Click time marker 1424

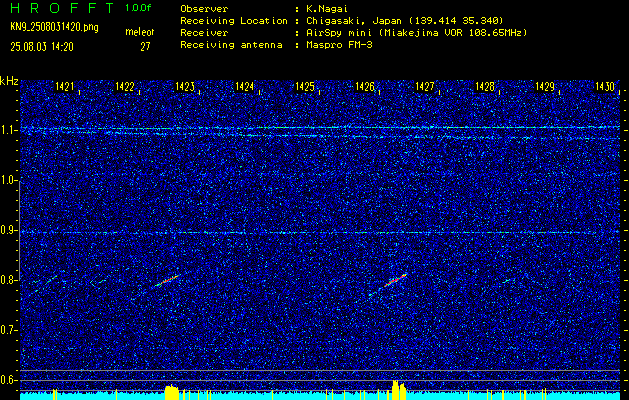(x=244, y=86)
